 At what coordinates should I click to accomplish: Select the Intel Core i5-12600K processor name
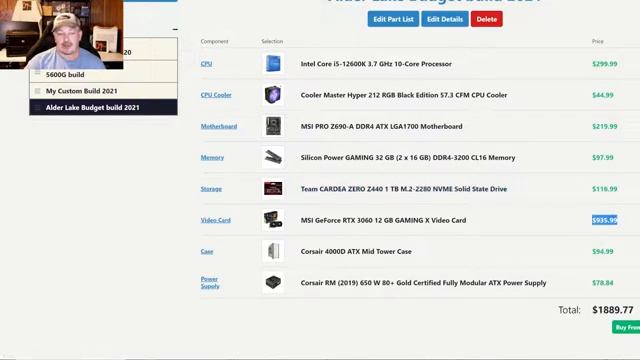pos(376,64)
